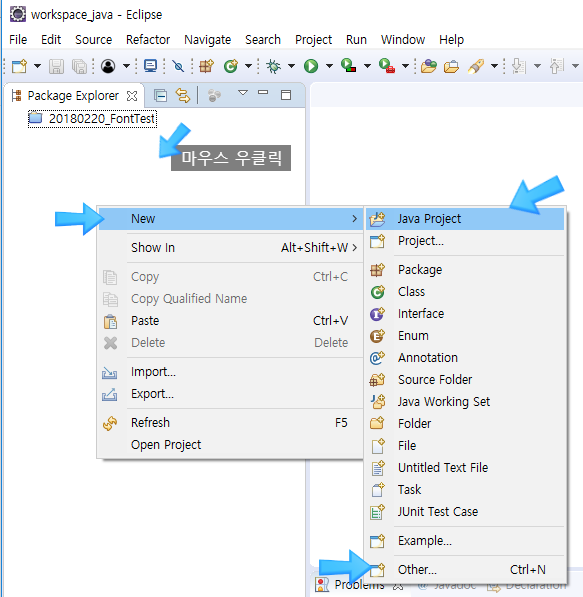Click the Debug bug icon
This screenshot has width=583, height=597.
(273, 66)
